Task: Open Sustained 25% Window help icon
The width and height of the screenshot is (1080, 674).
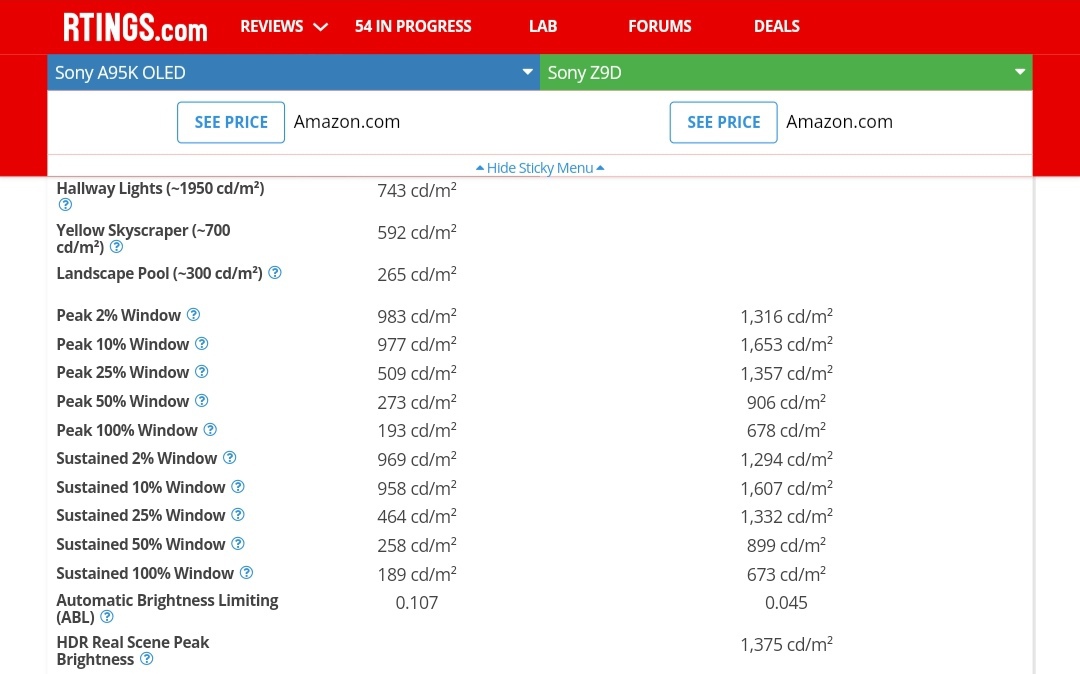Action: pyautogui.click(x=238, y=515)
